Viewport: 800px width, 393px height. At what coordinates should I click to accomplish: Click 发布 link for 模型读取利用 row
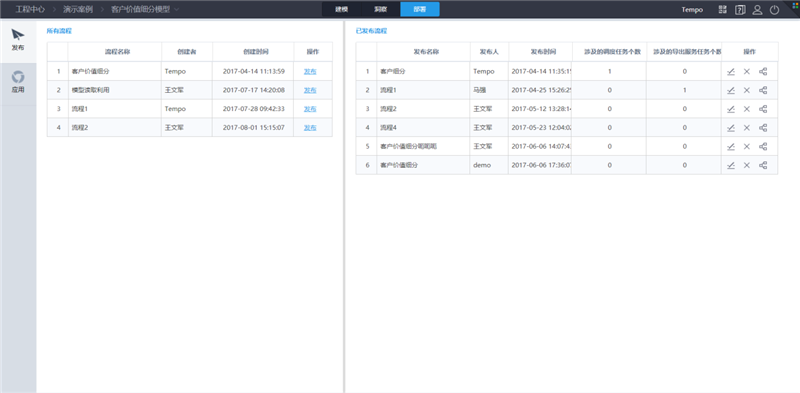310,90
